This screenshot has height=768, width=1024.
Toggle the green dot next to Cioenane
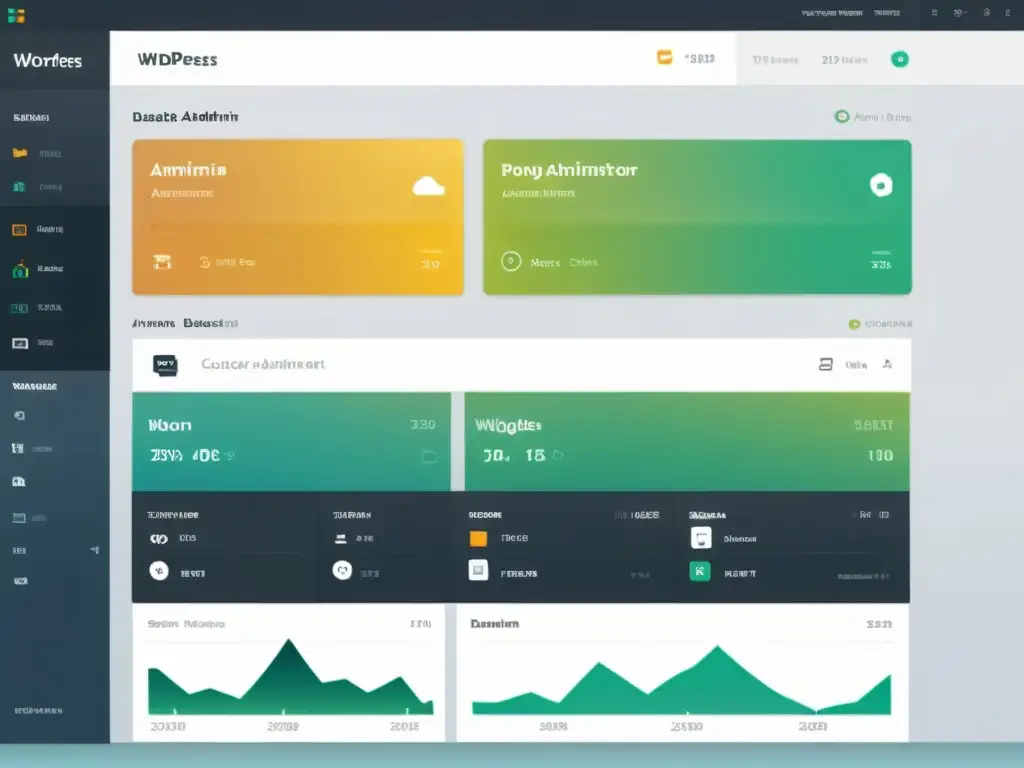click(x=854, y=324)
